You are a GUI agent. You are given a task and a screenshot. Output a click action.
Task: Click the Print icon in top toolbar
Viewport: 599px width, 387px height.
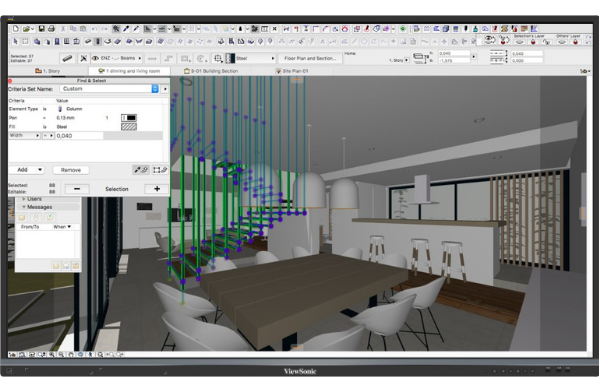51,29
